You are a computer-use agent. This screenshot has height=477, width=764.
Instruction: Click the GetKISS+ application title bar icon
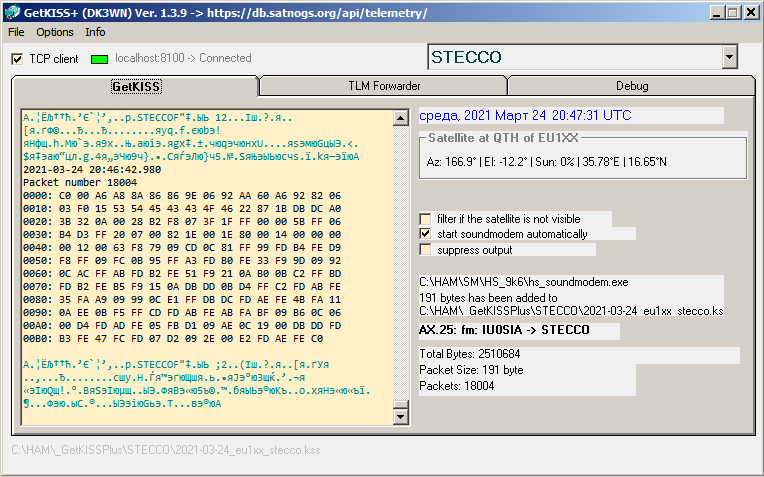(x=12, y=12)
